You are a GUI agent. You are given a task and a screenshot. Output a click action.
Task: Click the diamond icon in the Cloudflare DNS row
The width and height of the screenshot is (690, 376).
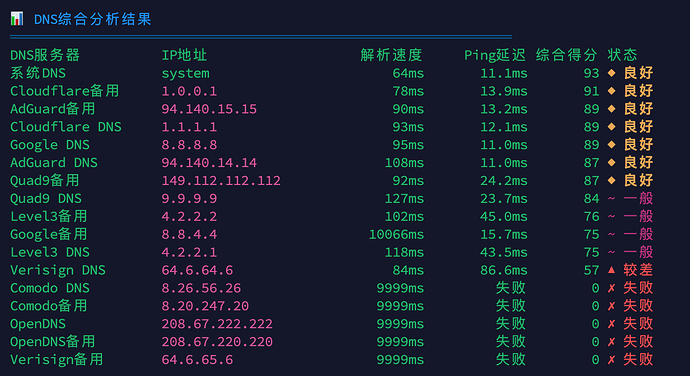pyautogui.click(x=611, y=126)
